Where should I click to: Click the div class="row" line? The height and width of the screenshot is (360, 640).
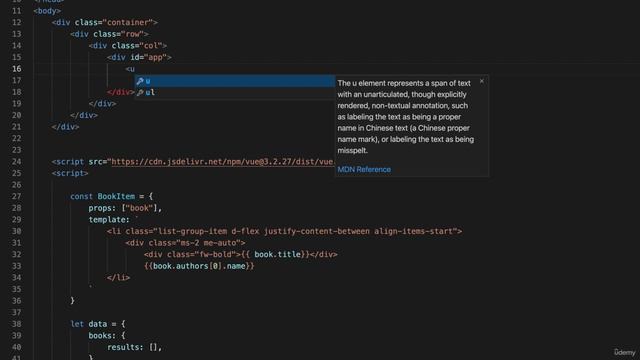click(x=109, y=34)
